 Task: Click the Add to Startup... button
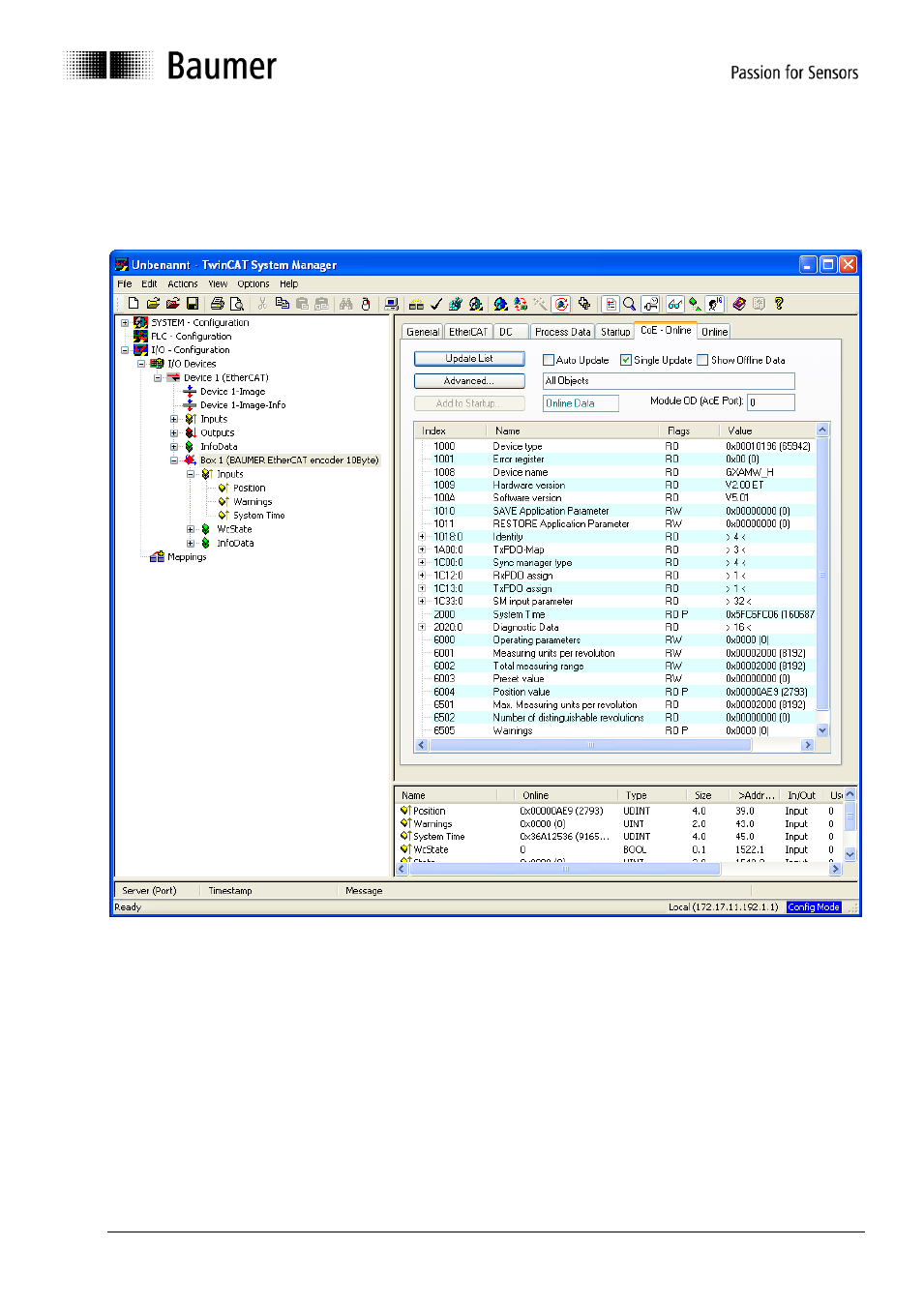pyautogui.click(x=469, y=403)
